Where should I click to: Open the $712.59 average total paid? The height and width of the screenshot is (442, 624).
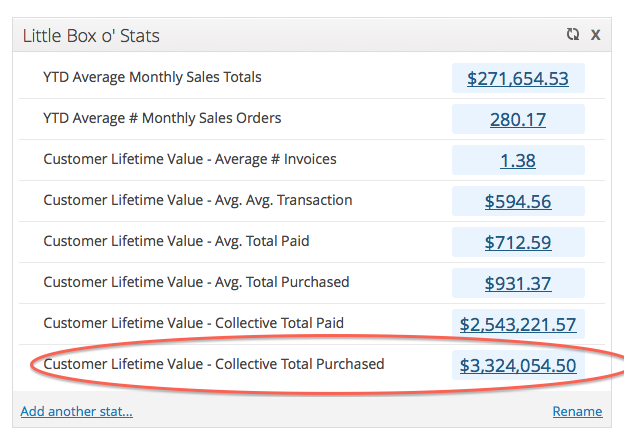click(x=518, y=242)
